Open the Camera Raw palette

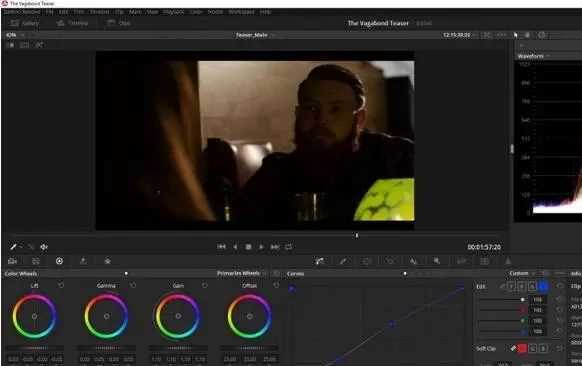pos(12,261)
